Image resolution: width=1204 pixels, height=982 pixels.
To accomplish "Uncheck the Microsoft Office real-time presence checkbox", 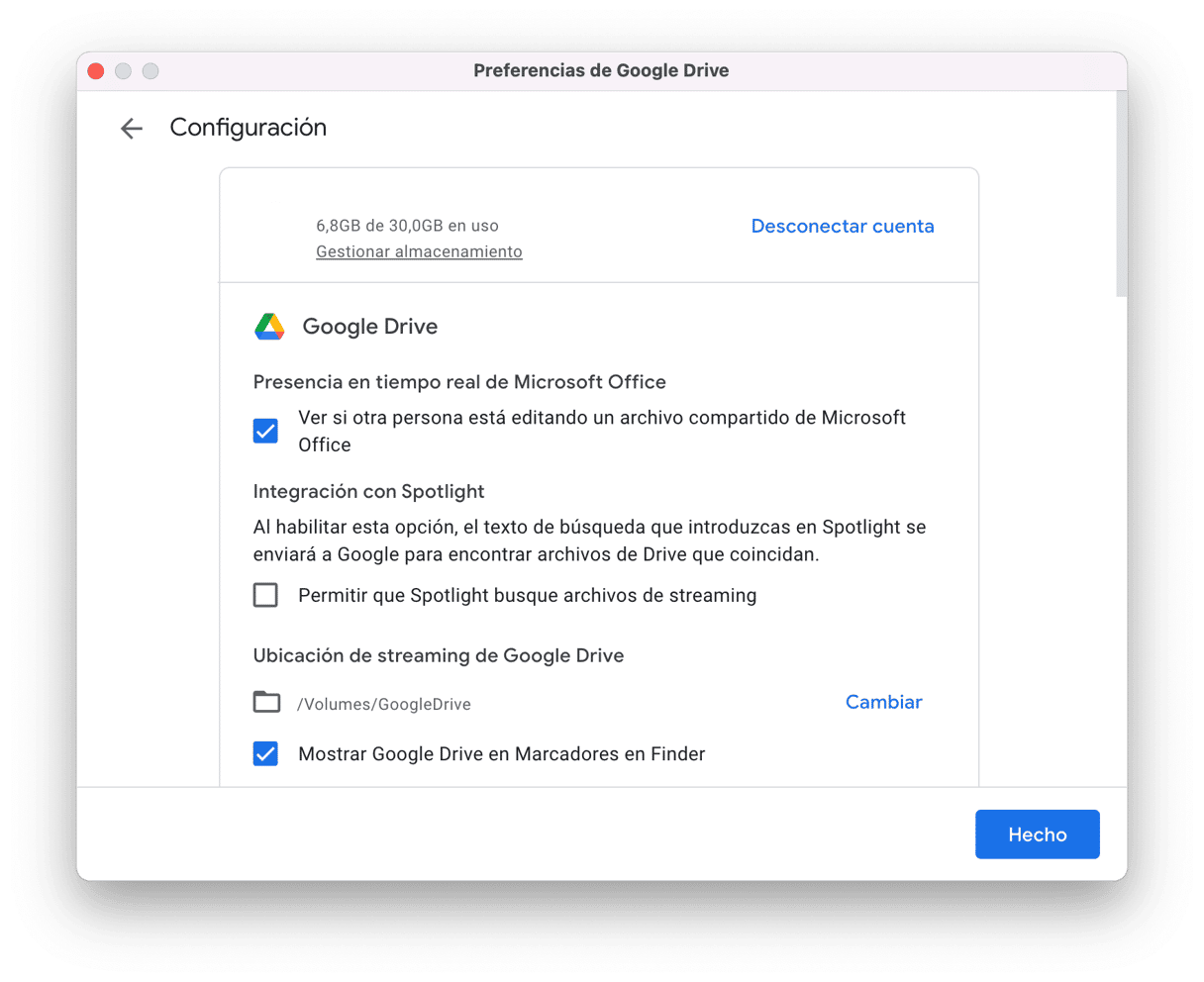I will pos(265,431).
